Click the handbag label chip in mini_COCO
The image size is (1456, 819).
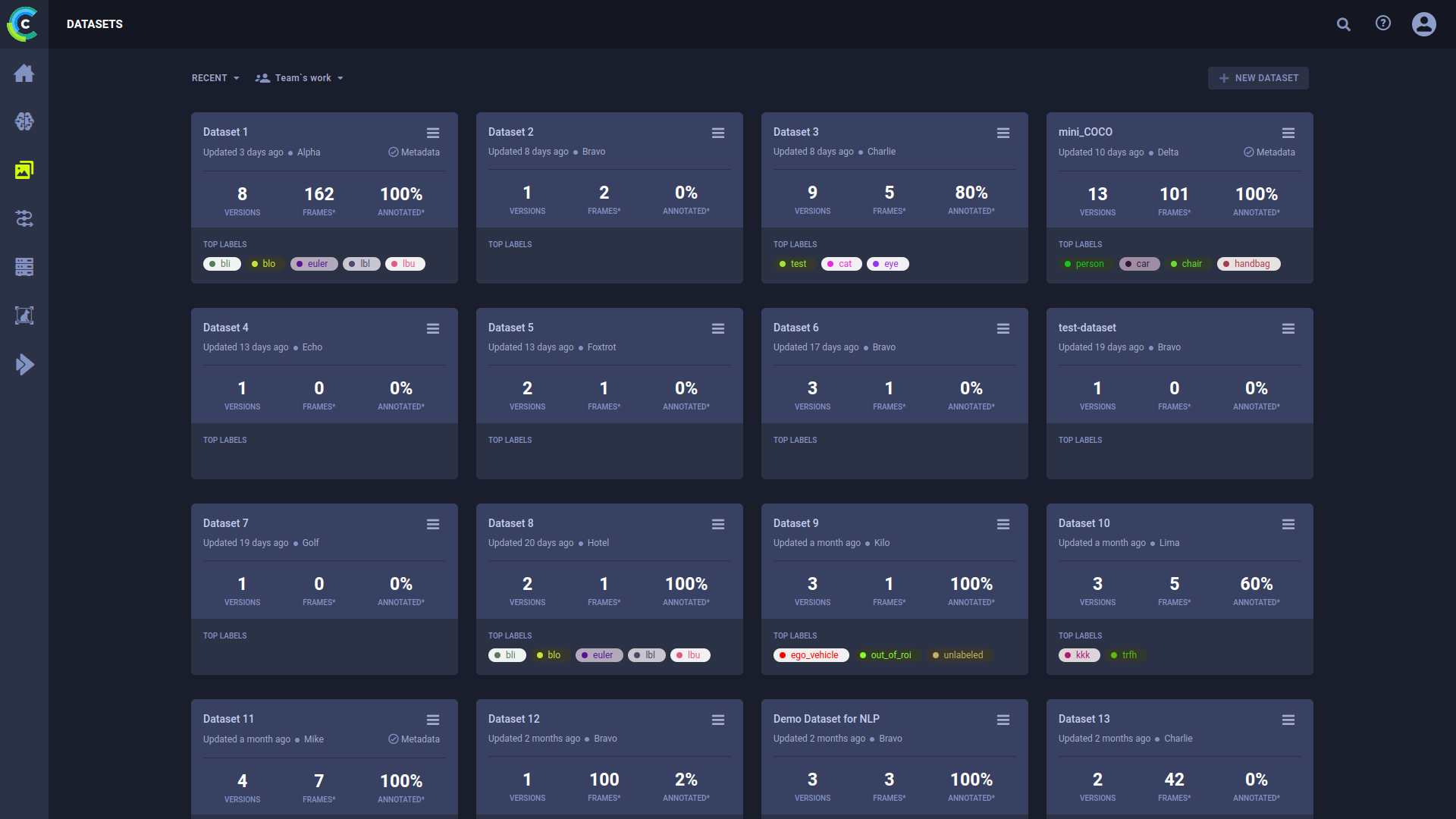(x=1248, y=264)
